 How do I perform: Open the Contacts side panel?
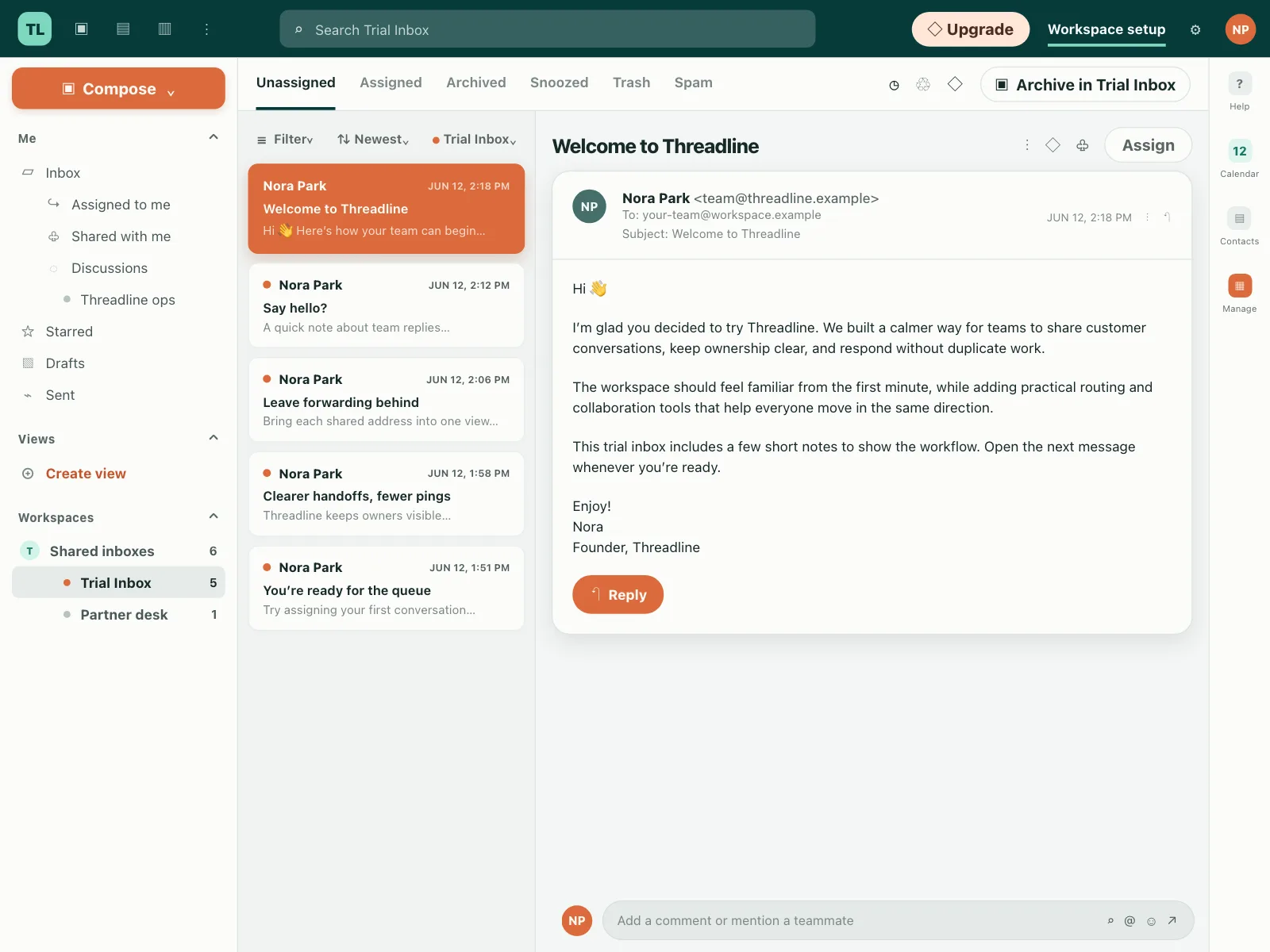[x=1240, y=227]
